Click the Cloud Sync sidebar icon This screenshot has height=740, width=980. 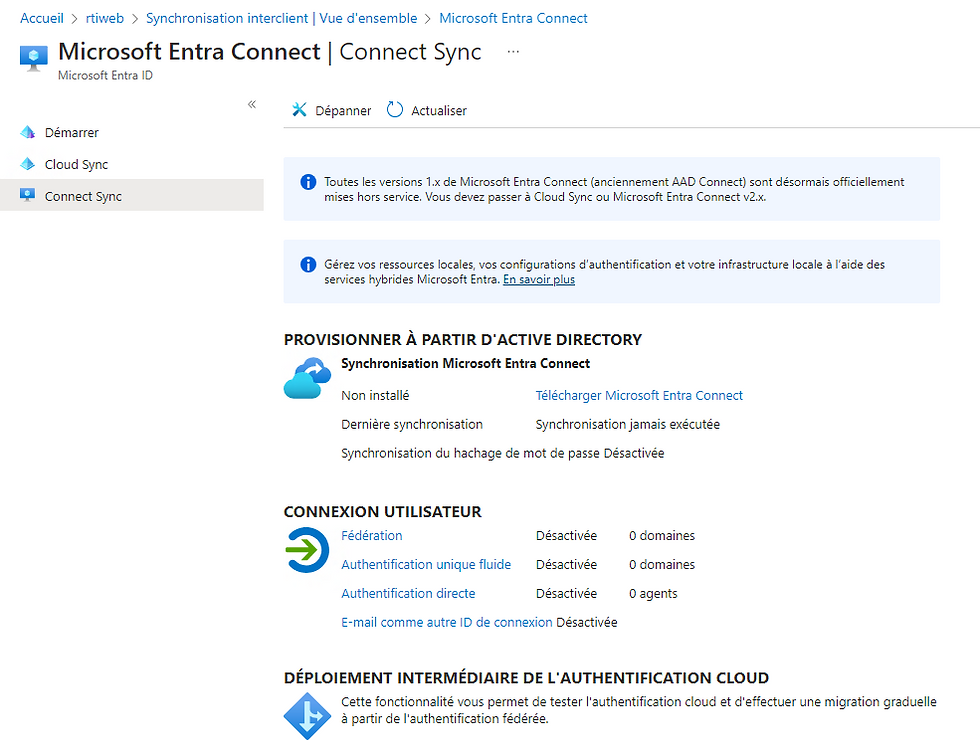(28, 164)
